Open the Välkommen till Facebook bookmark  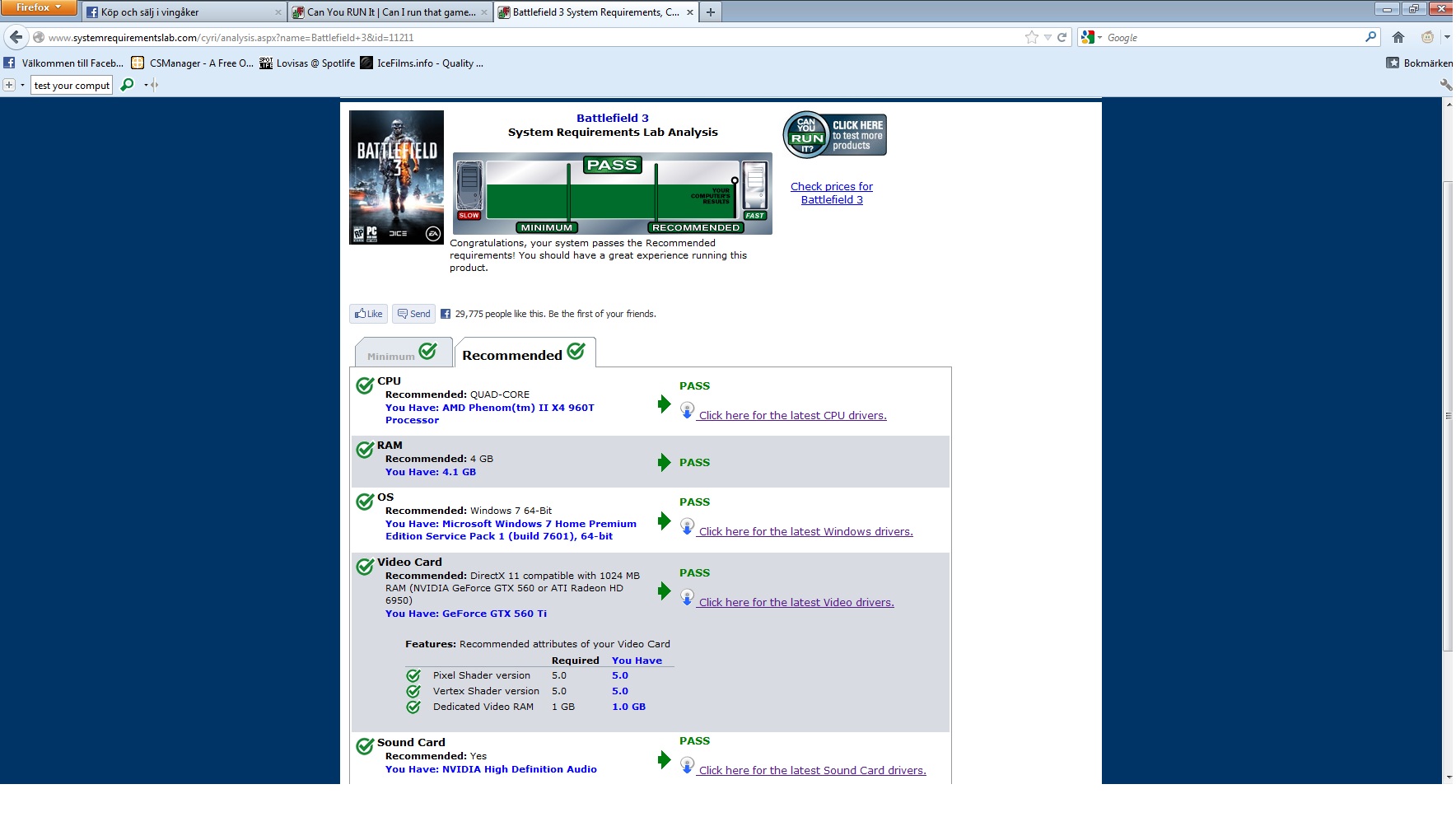pyautogui.click(x=63, y=63)
